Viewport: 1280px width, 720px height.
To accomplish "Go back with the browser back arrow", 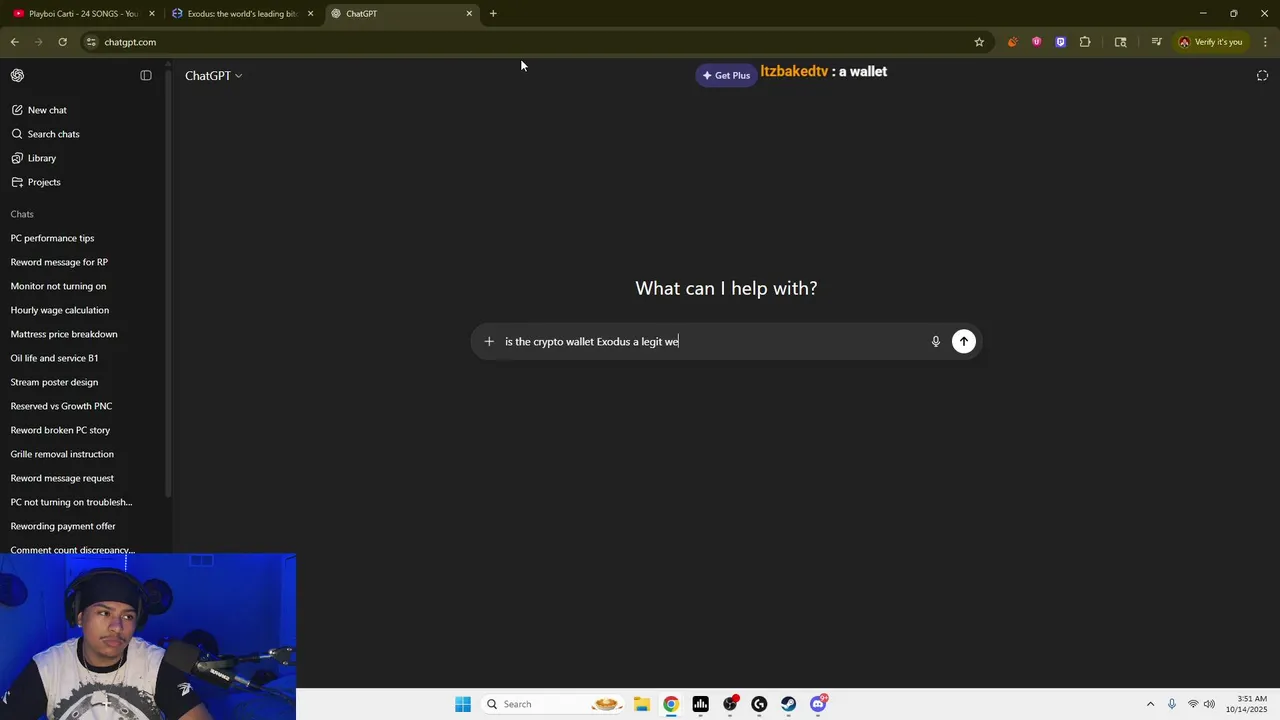I will (14, 42).
